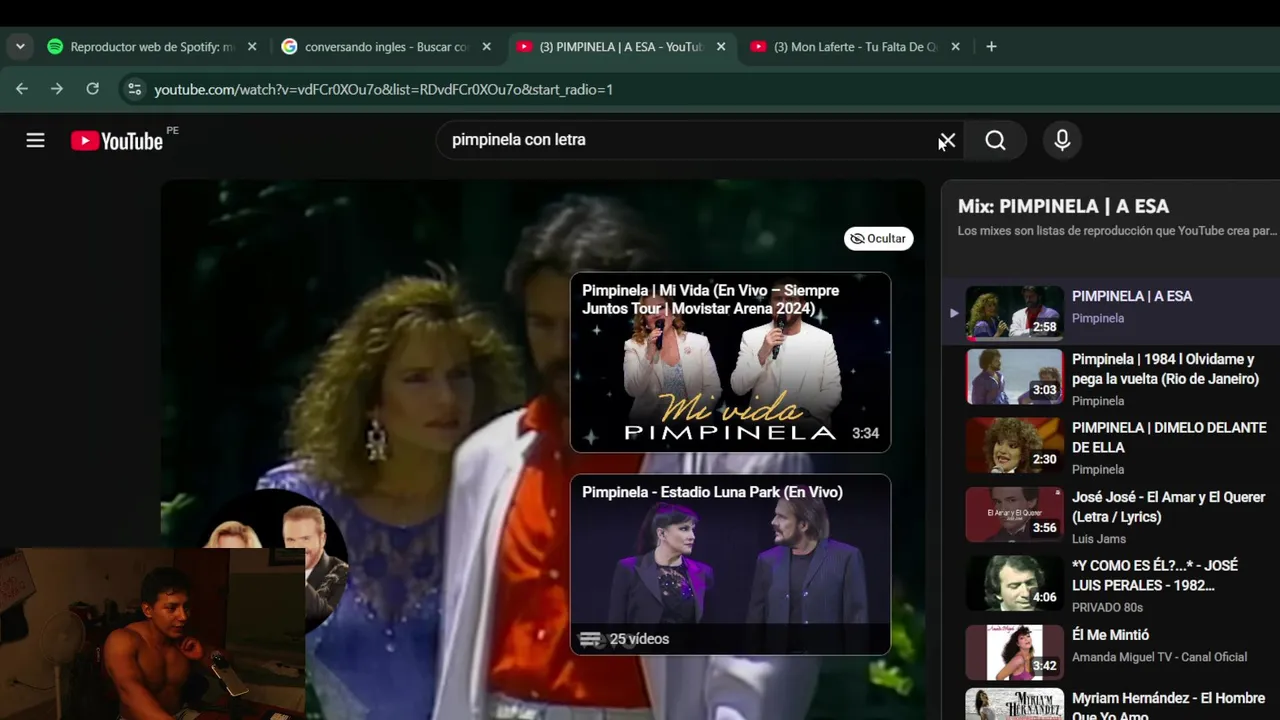Click thumbnail of 4:06 Perales video
The image size is (1280, 720).
coord(1014,583)
